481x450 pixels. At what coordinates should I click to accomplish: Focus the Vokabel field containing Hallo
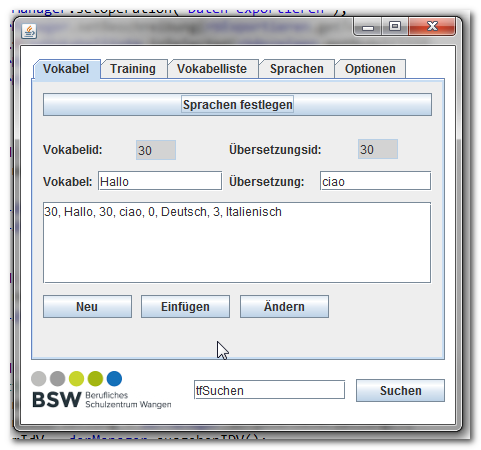coord(160,181)
